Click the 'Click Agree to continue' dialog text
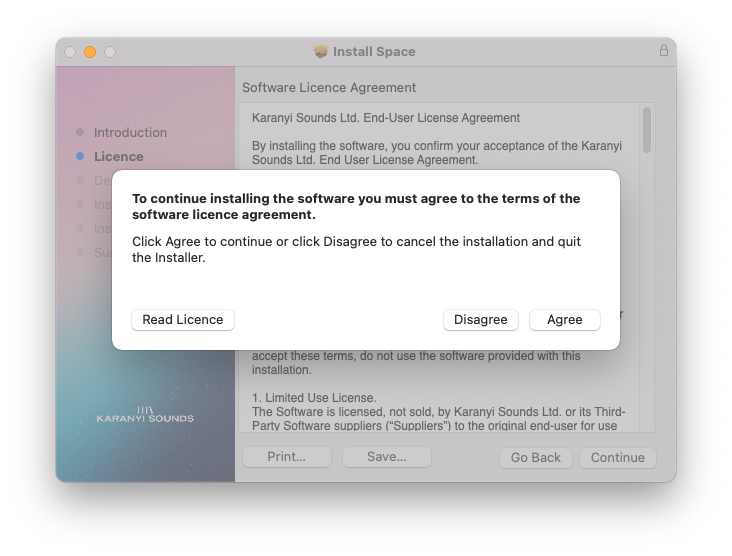732x556 pixels. (356, 249)
